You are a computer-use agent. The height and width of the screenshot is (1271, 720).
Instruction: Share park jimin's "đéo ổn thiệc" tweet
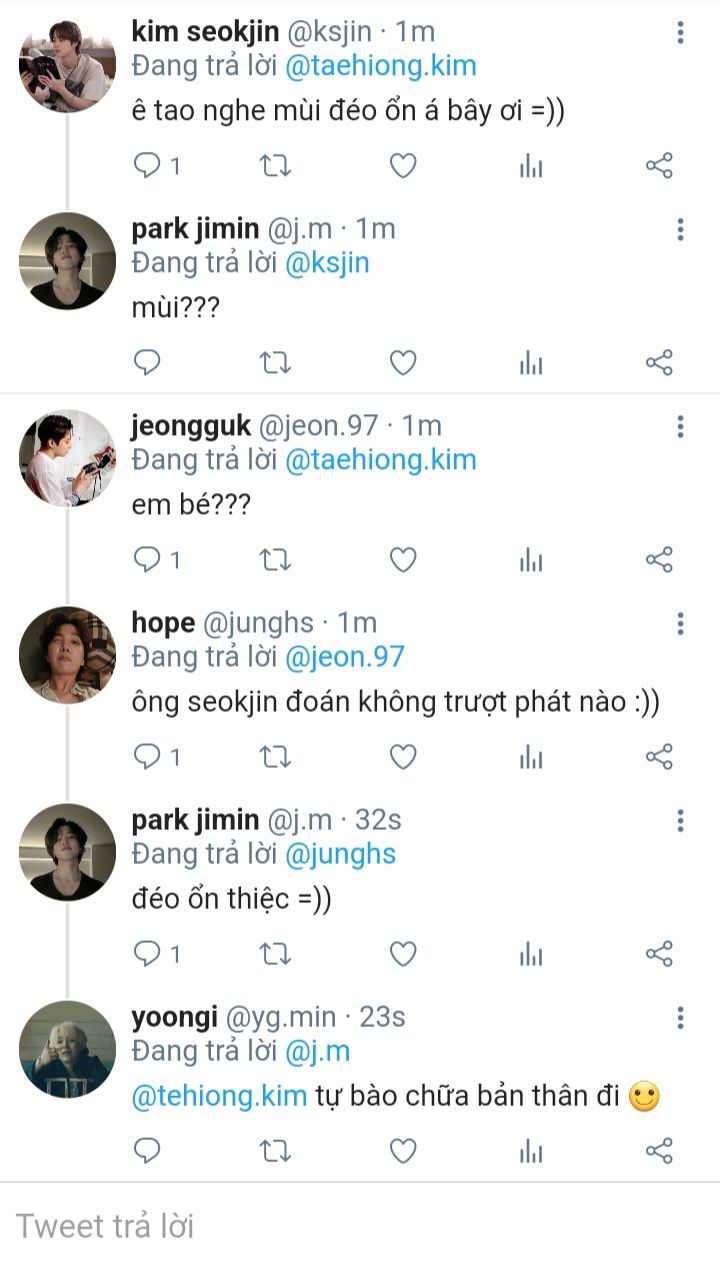pos(659,954)
